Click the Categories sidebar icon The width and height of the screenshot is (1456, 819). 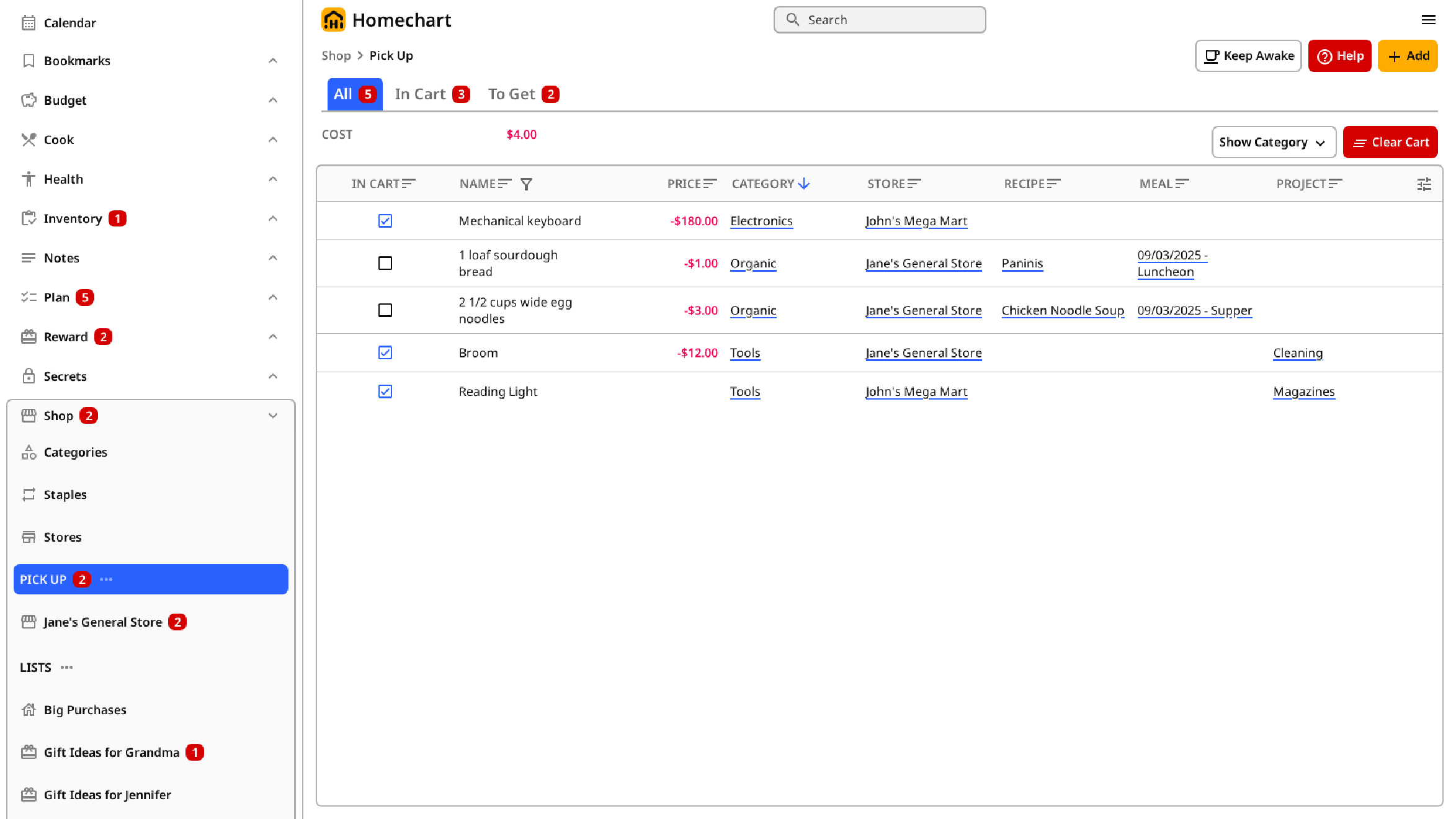tap(29, 452)
